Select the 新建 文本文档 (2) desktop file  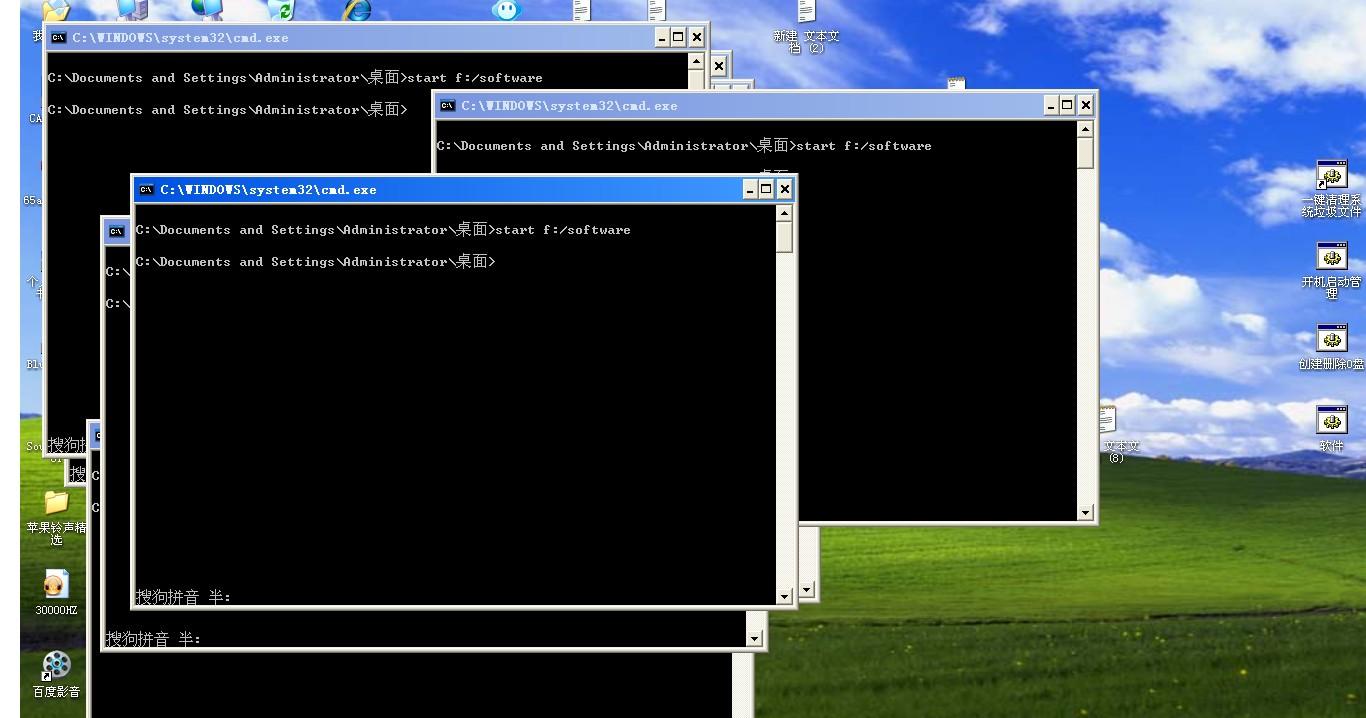806,28
